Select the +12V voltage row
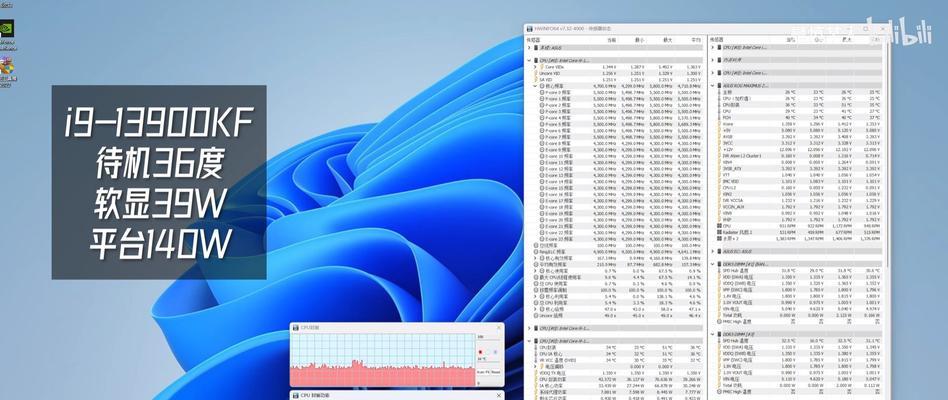This screenshot has width=948, height=400. tap(799, 149)
